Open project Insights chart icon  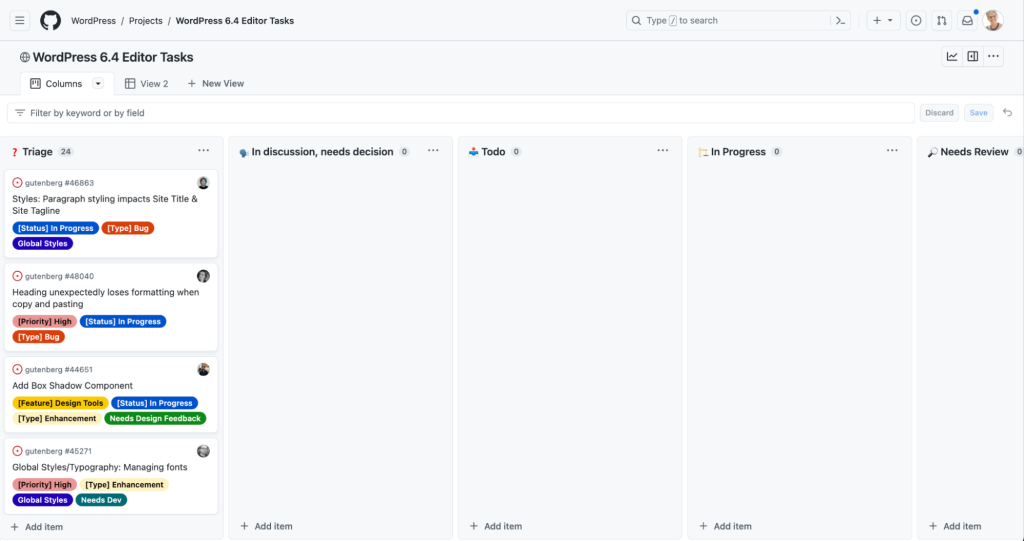(952, 56)
